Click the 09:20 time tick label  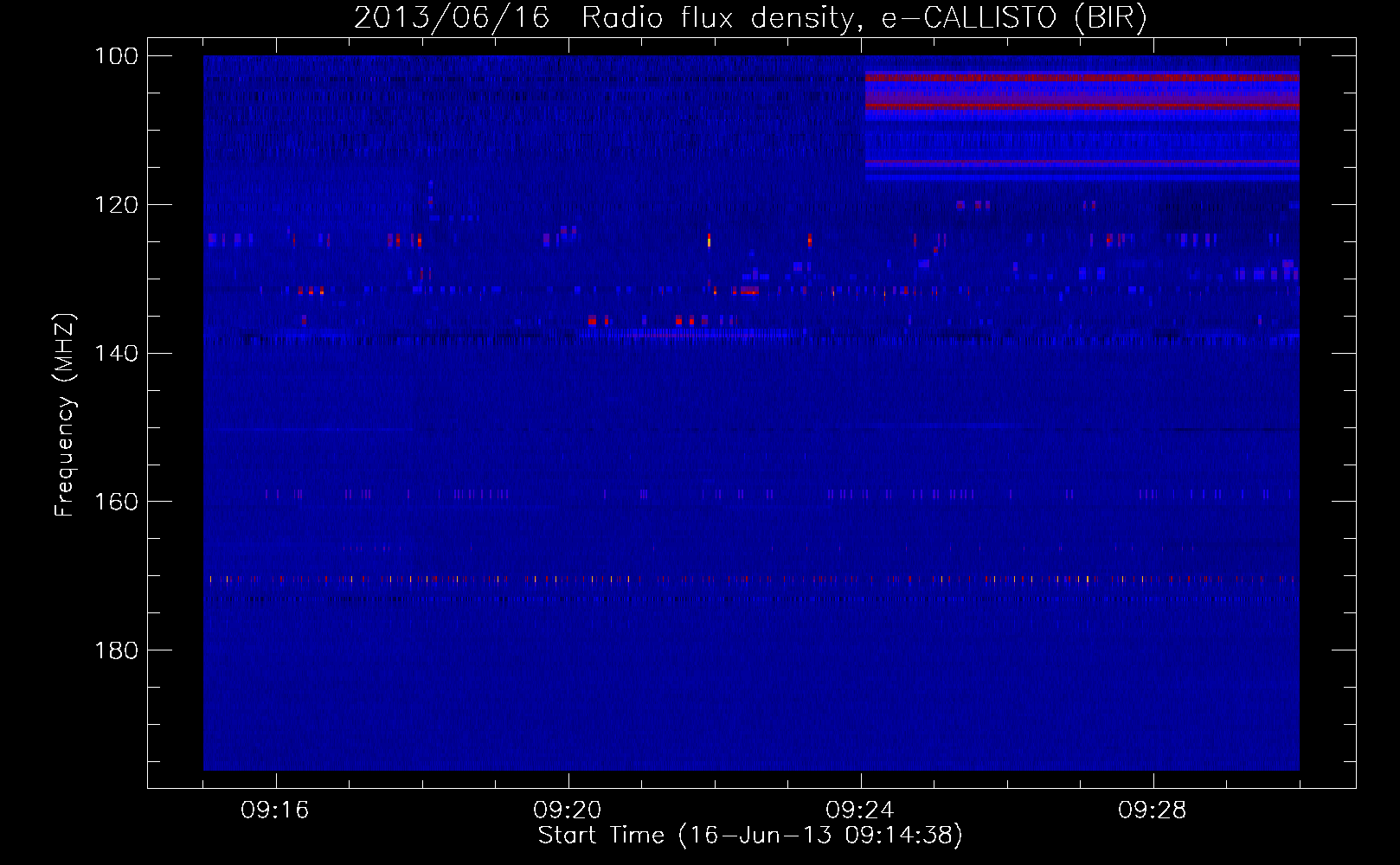click(568, 811)
